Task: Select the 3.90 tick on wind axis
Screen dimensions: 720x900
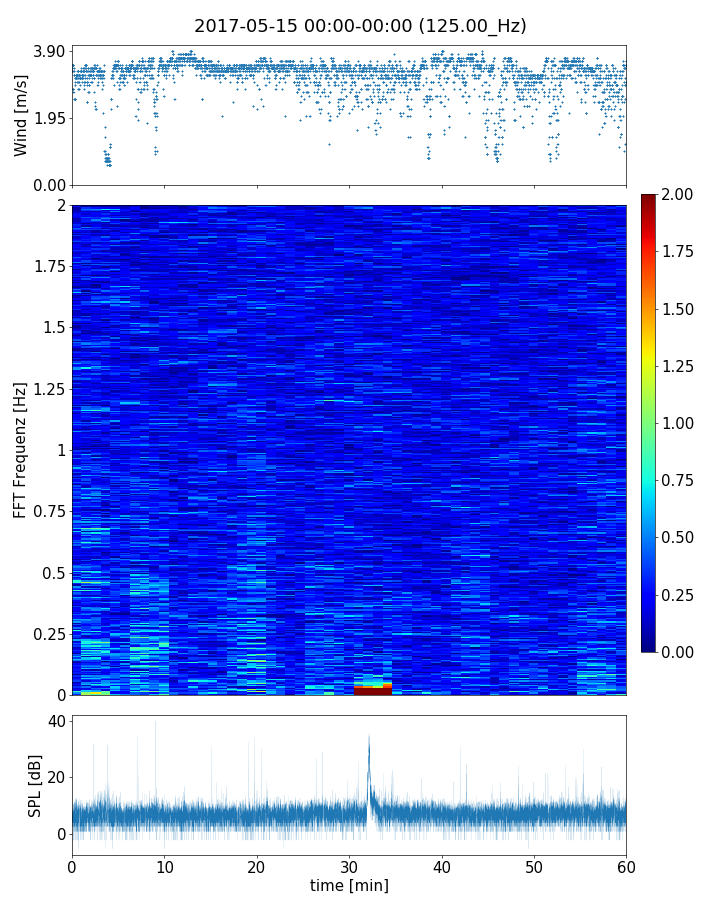Action: click(x=48, y=51)
